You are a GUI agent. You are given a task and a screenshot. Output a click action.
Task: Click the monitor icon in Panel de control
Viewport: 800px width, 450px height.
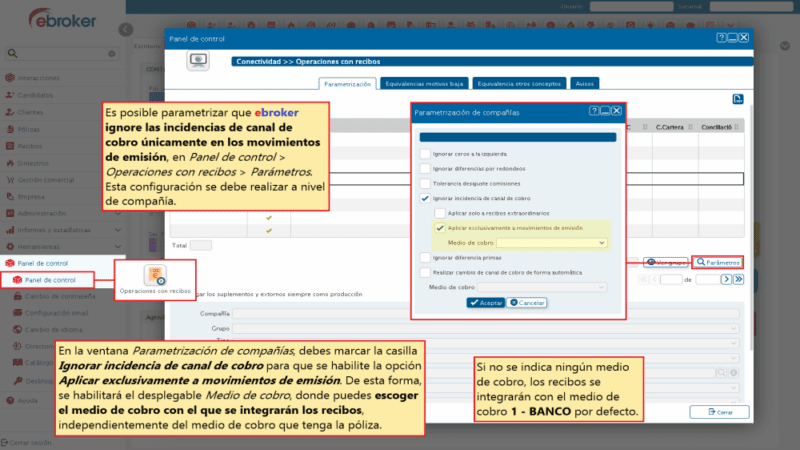click(198, 60)
